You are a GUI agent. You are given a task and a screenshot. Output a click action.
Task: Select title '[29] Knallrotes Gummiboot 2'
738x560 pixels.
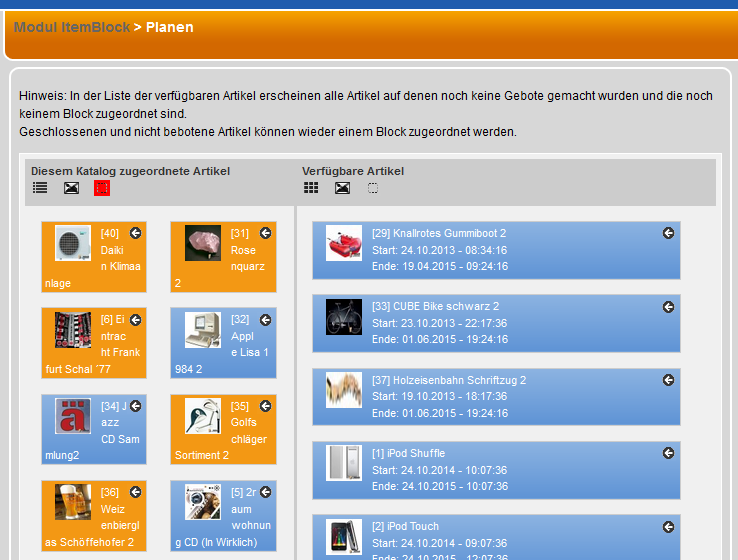point(439,233)
